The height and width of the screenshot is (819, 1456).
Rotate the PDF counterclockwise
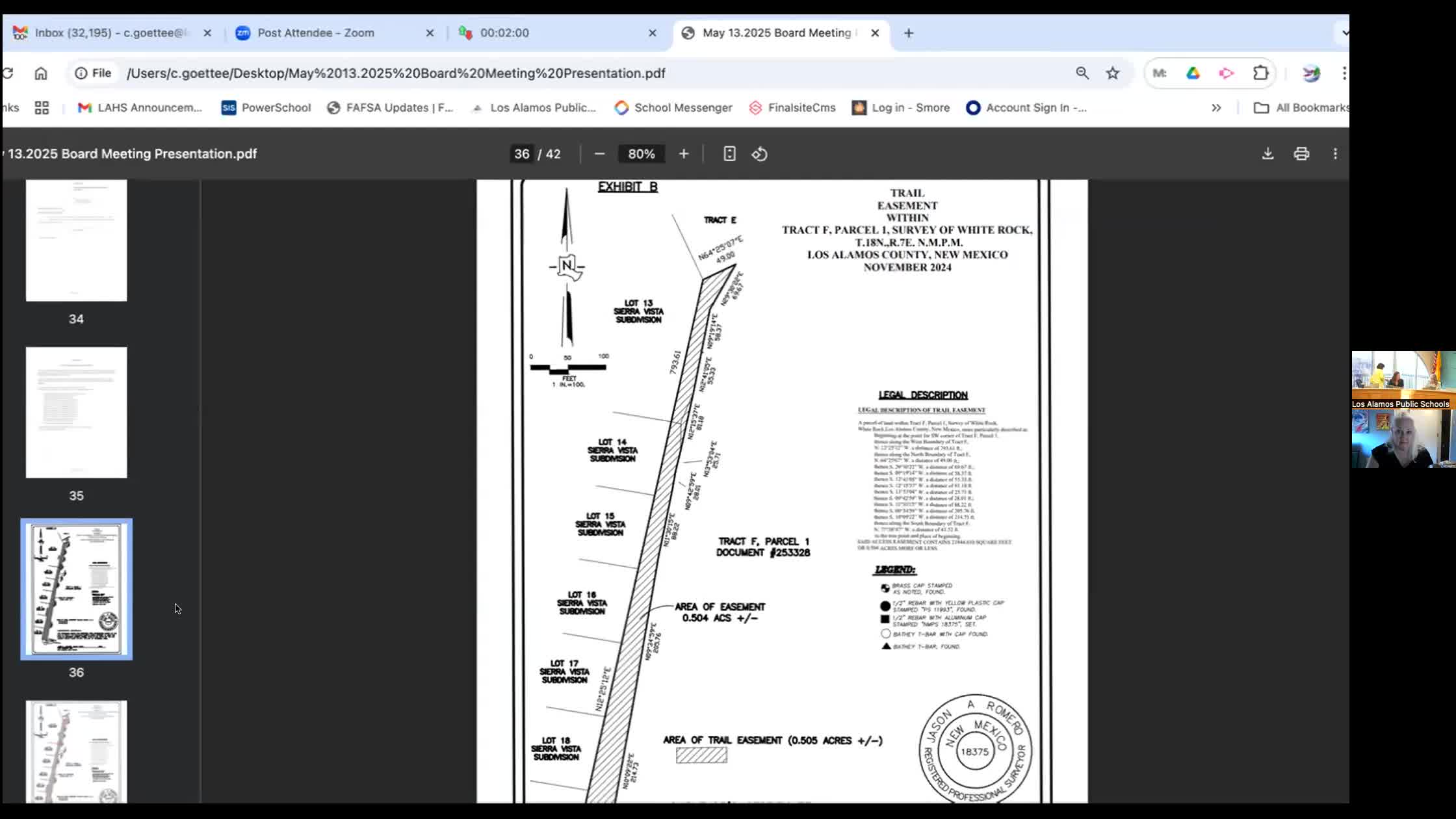(760, 154)
